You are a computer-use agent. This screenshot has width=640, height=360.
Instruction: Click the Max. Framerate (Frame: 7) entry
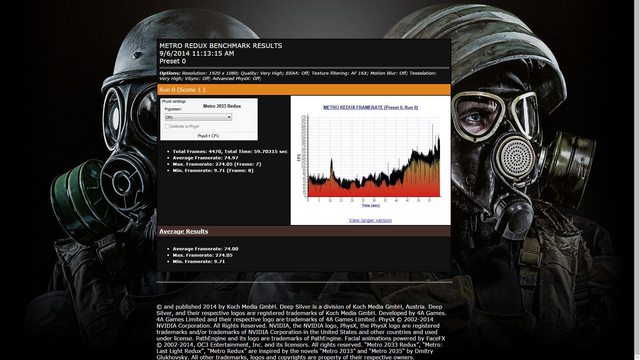pos(217,164)
